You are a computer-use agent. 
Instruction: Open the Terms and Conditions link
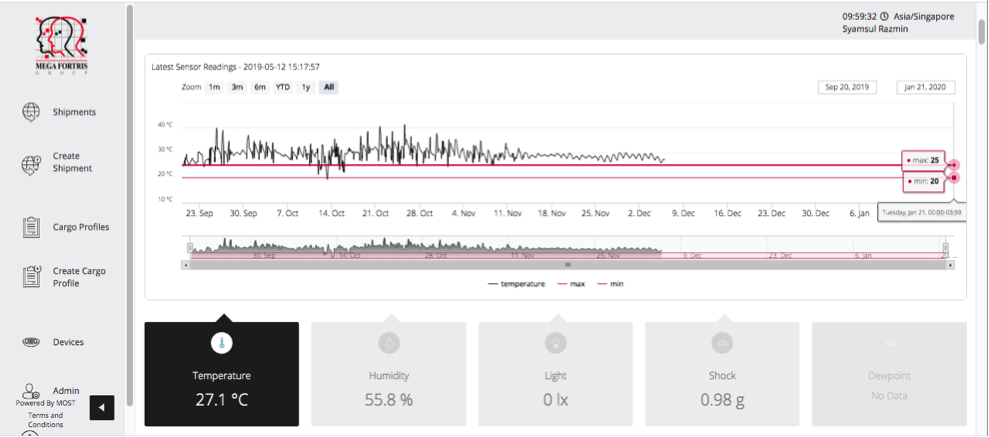coord(45,419)
